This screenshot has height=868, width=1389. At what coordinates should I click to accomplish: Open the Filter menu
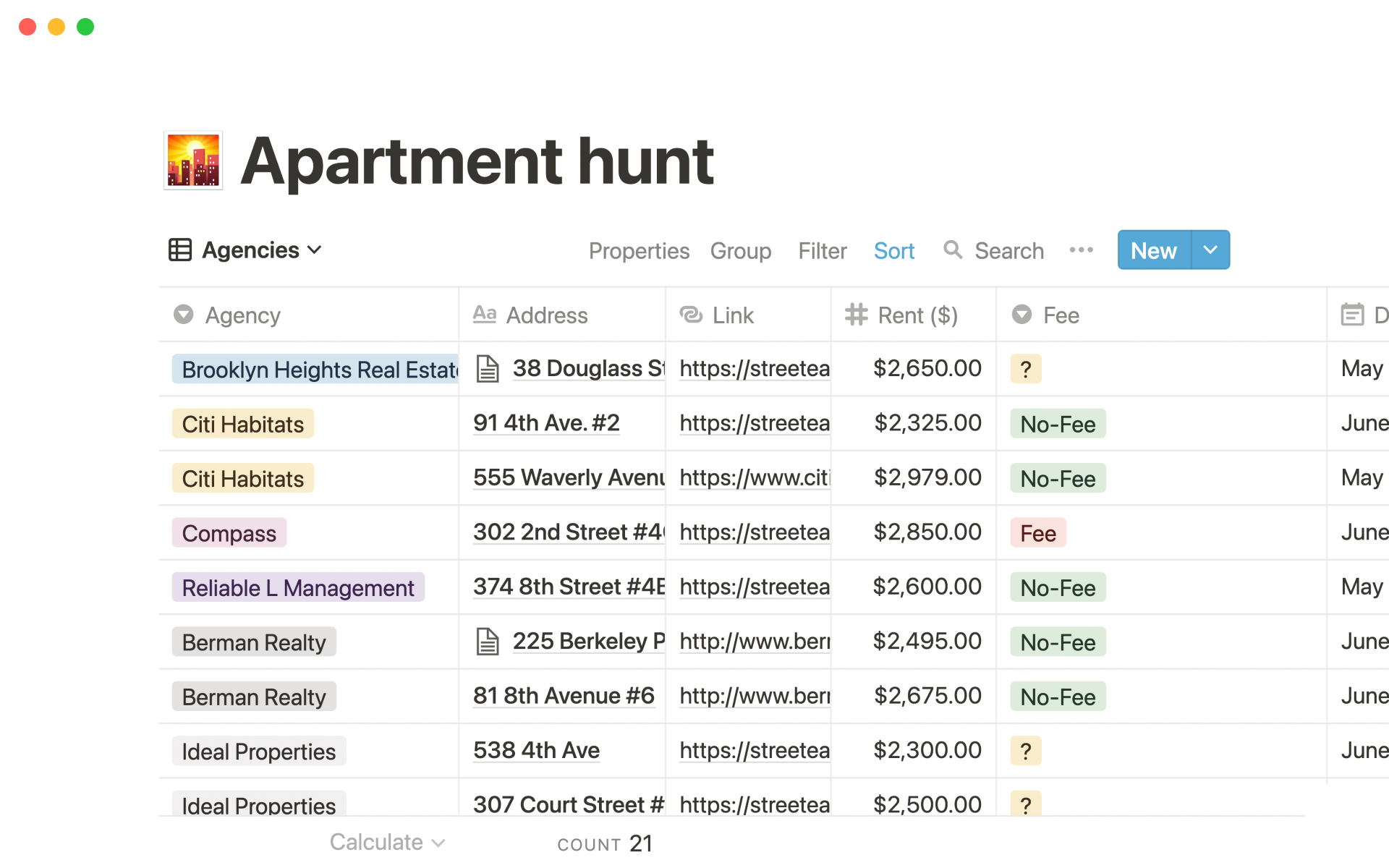click(822, 251)
